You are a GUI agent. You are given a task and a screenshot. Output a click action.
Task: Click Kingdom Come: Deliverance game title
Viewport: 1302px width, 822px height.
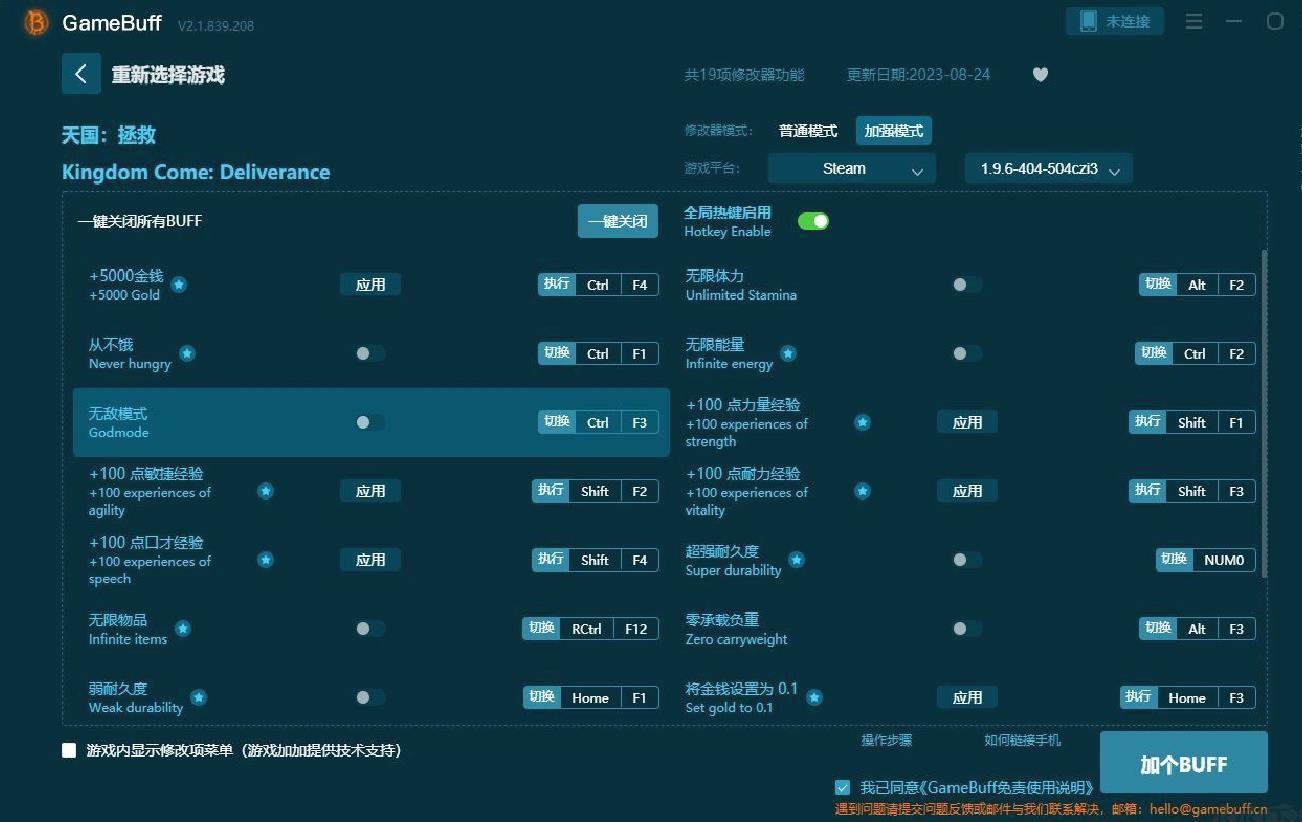(196, 172)
